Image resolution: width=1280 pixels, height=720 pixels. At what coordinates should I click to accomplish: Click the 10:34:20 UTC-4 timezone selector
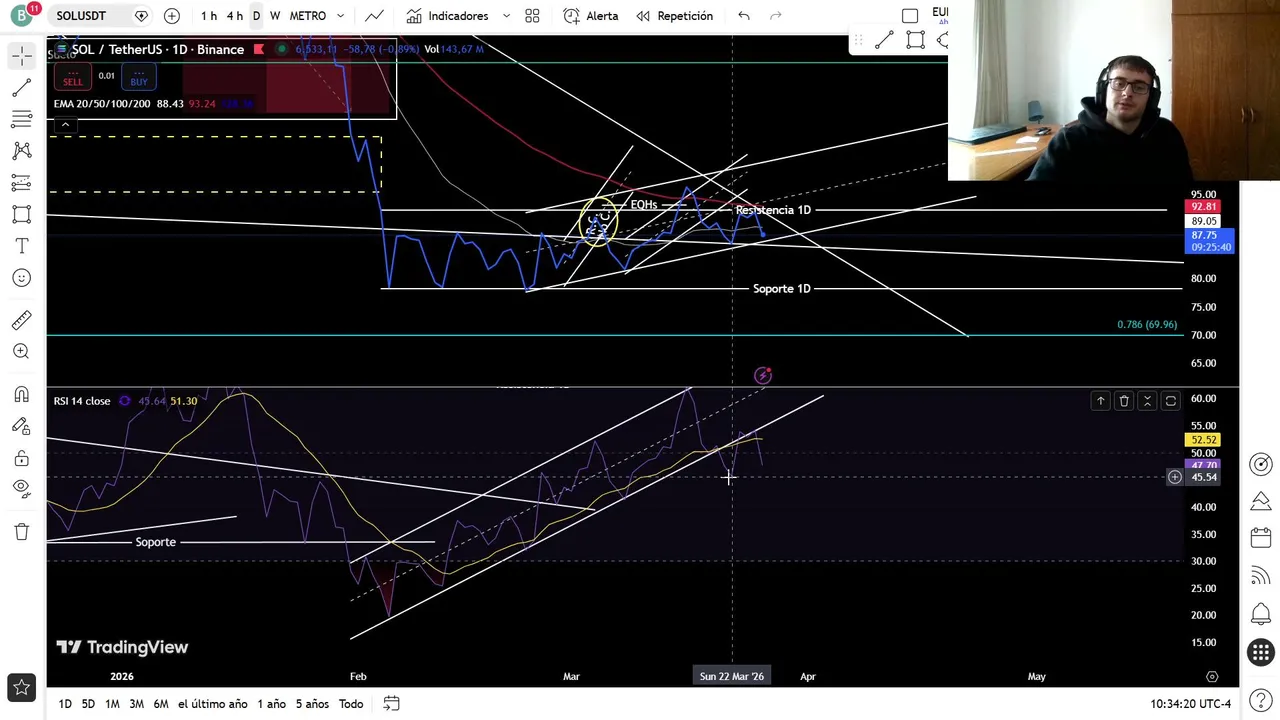coord(1191,704)
